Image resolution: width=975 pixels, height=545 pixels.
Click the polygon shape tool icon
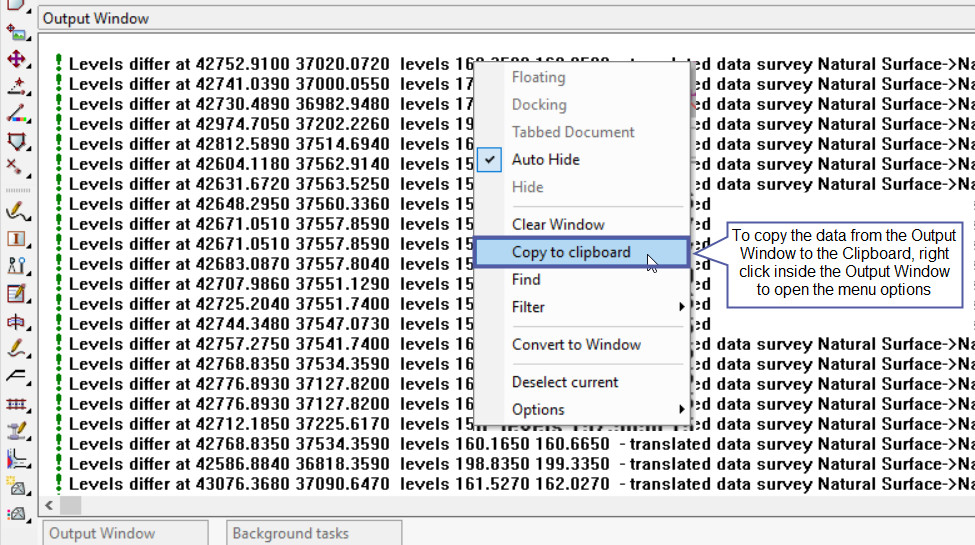point(15,141)
